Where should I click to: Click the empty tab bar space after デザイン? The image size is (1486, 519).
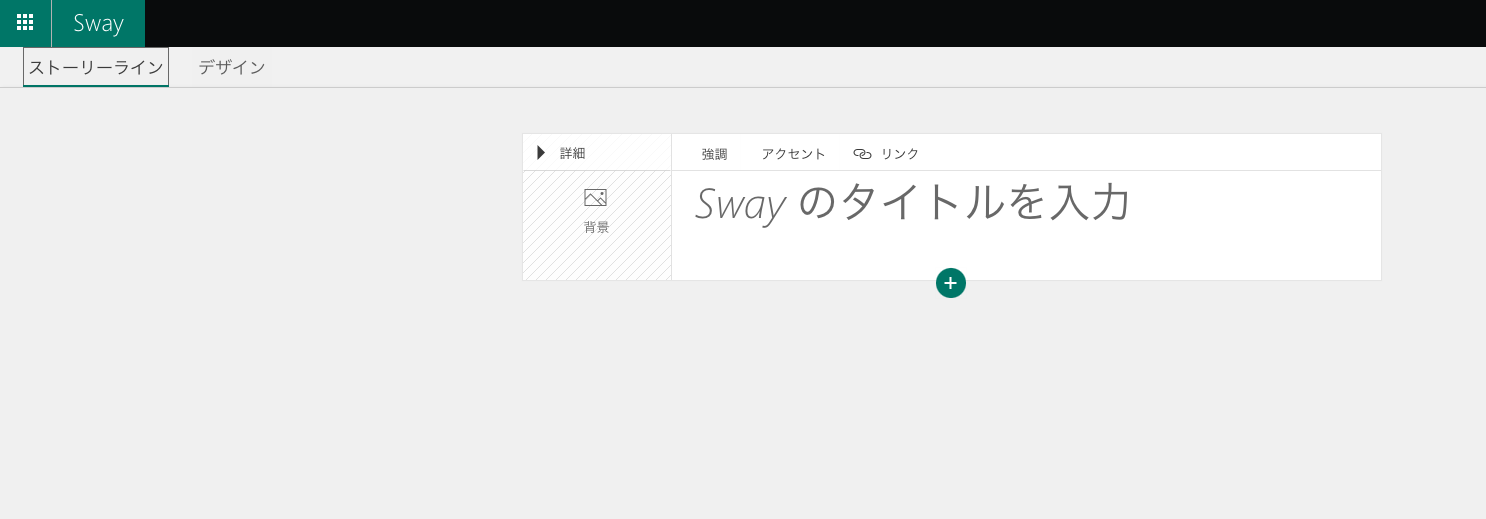[x=800, y=67]
